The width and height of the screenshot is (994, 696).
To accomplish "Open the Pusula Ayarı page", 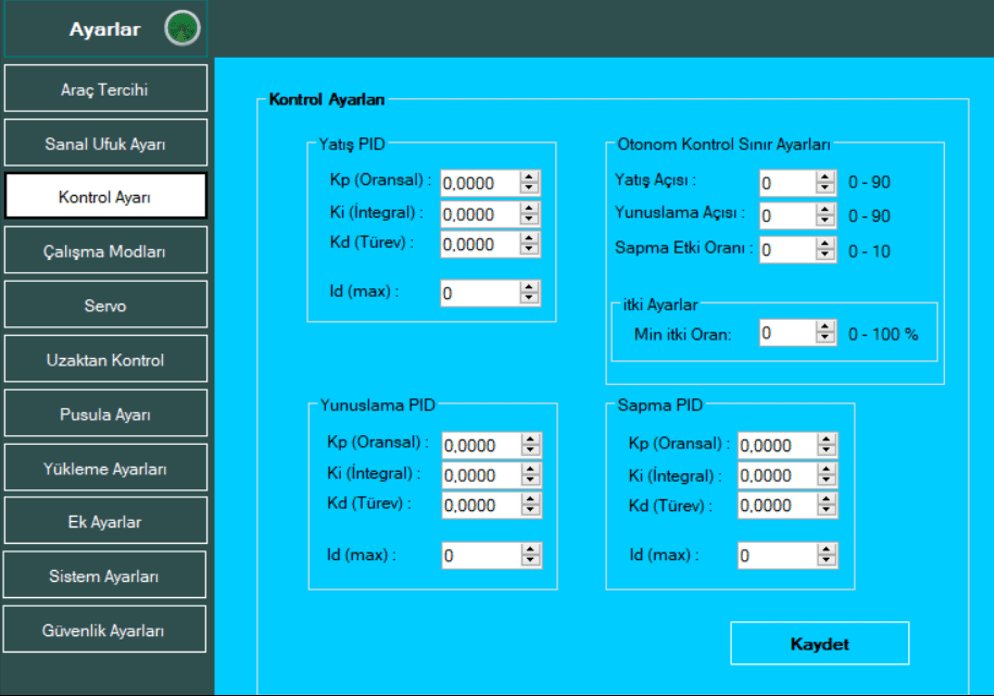I will (x=105, y=414).
